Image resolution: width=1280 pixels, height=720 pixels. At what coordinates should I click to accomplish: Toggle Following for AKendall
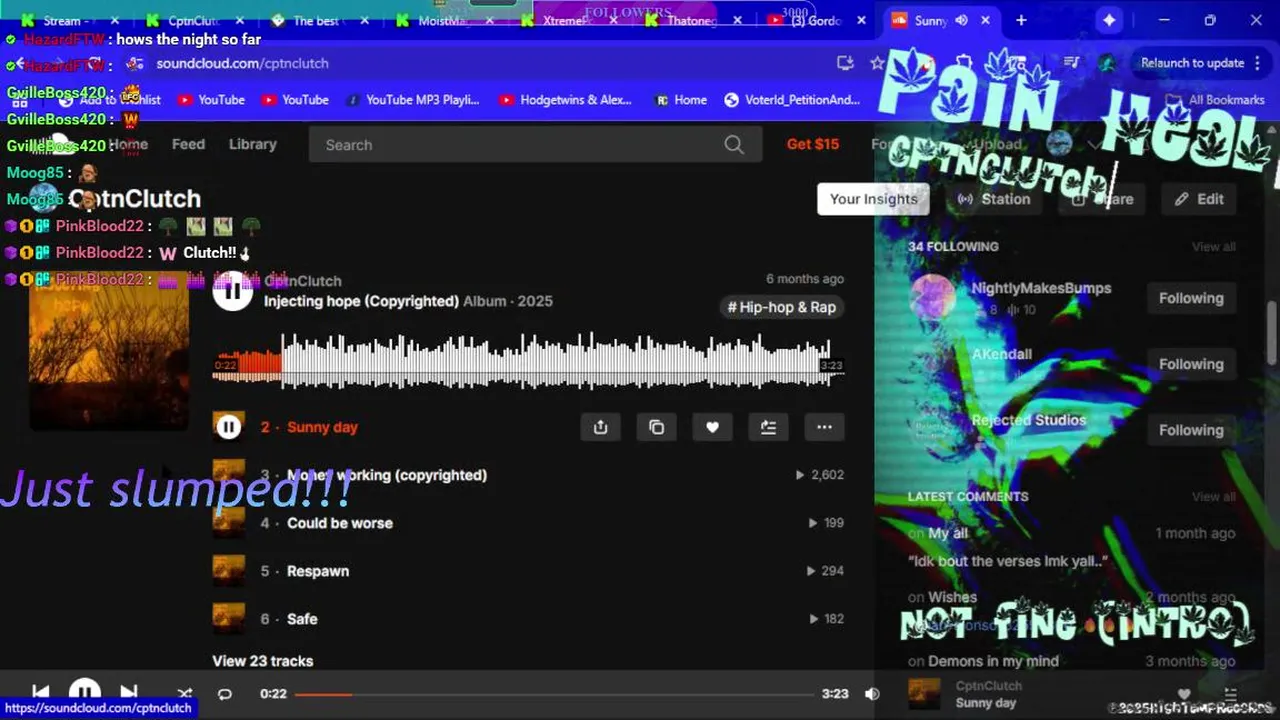[x=1191, y=364]
